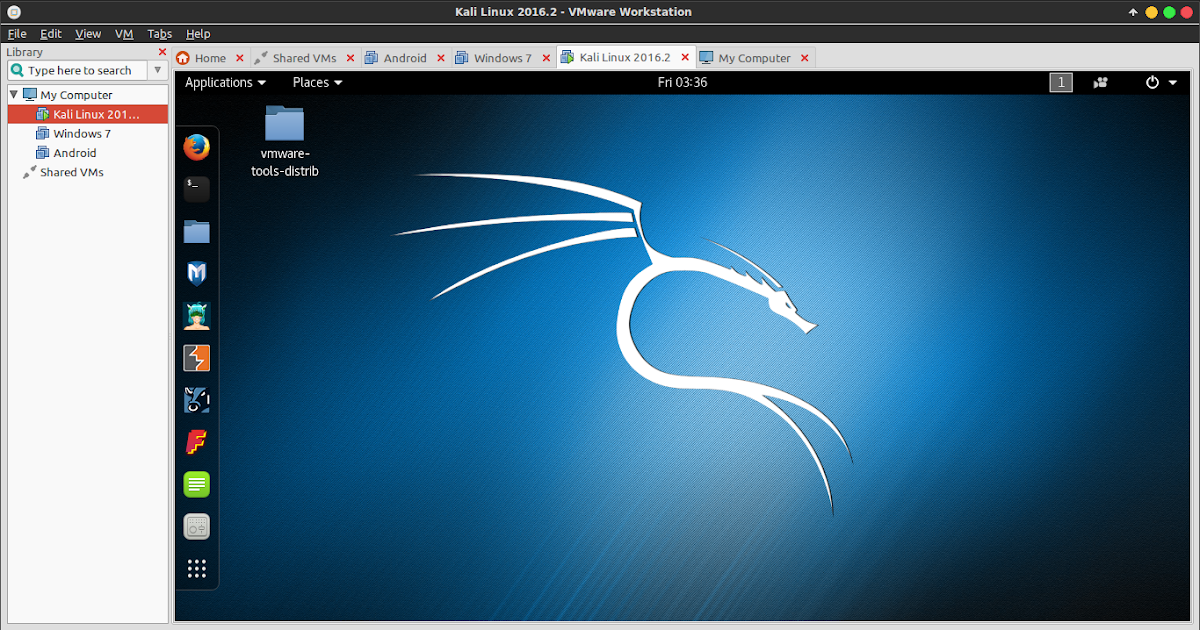
Task: Switch to the Android tab
Action: [405, 58]
